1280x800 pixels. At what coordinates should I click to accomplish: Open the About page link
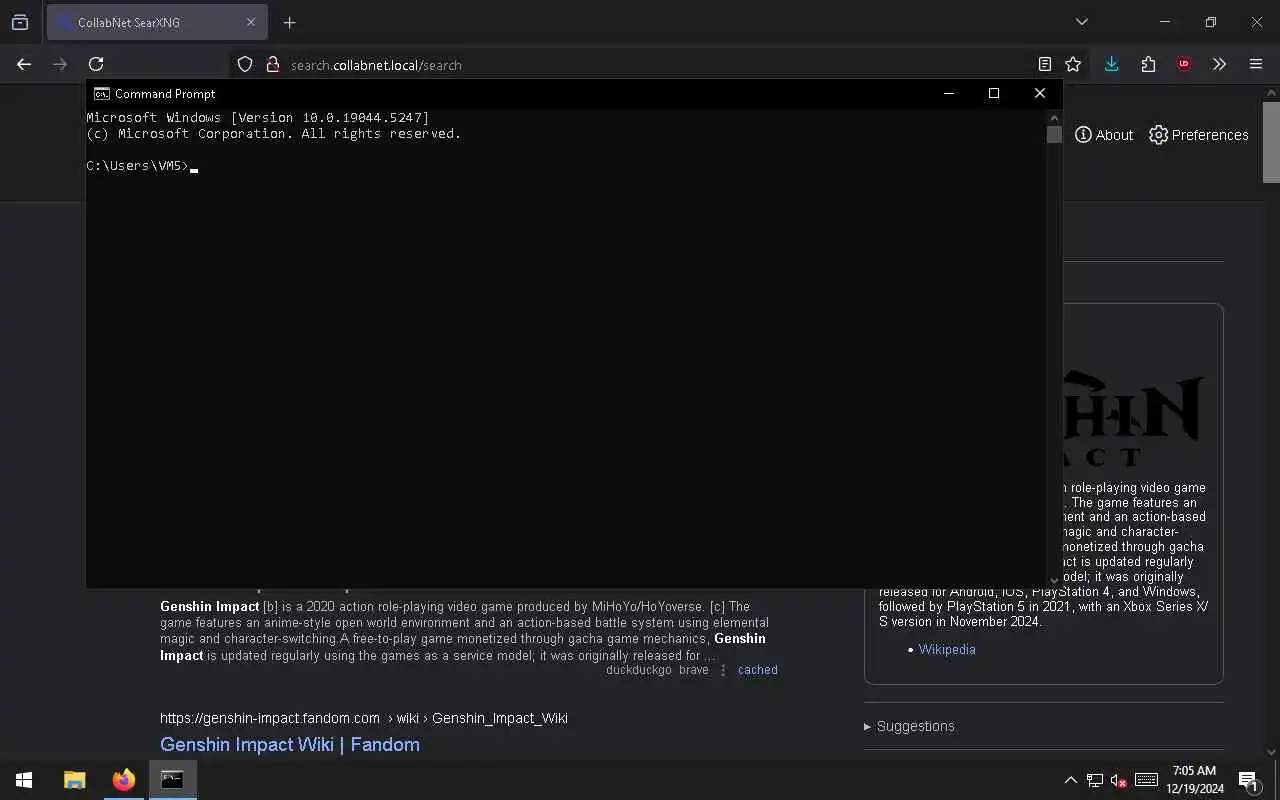tap(1104, 135)
